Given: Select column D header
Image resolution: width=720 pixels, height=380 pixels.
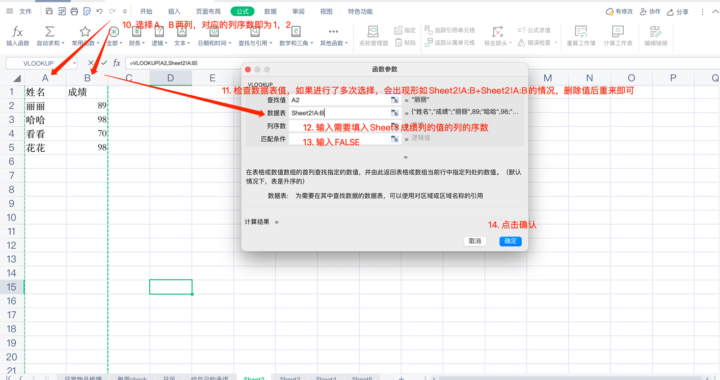Looking at the screenshot, I should point(170,78).
